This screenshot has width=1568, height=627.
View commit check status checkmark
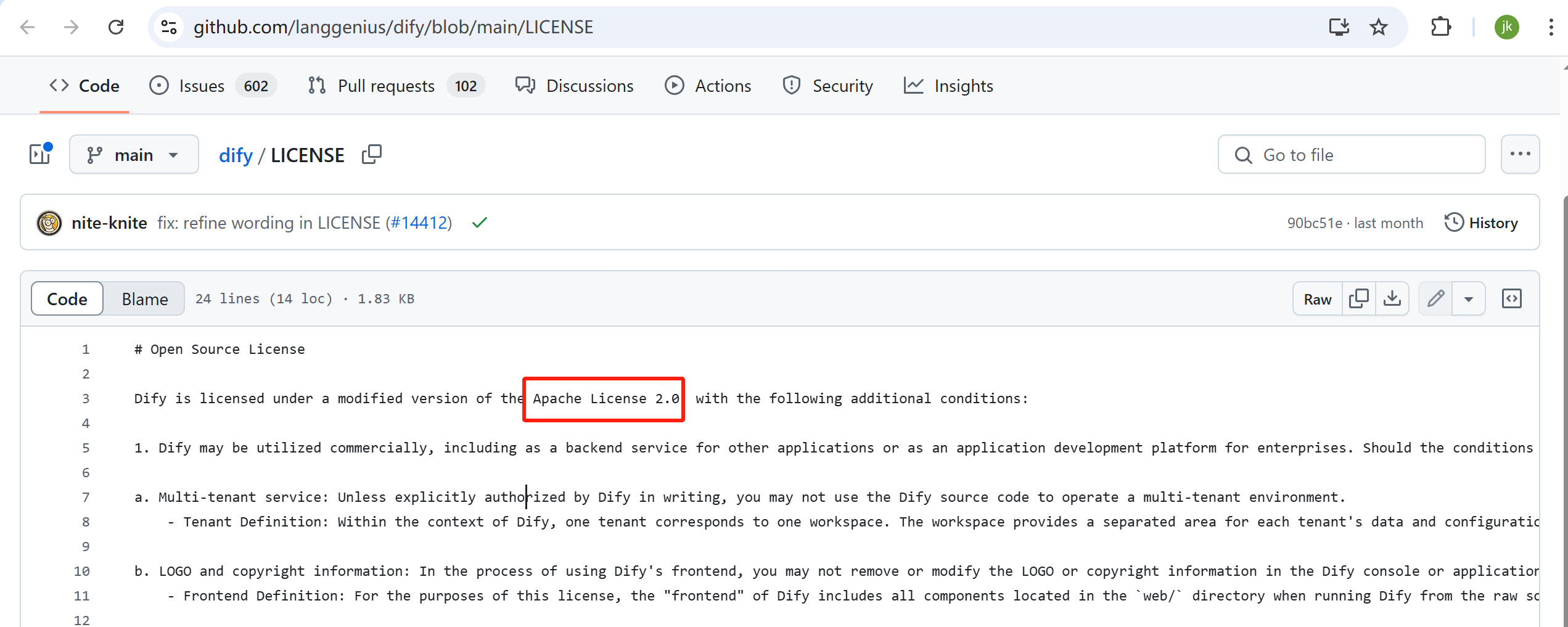[x=479, y=223]
